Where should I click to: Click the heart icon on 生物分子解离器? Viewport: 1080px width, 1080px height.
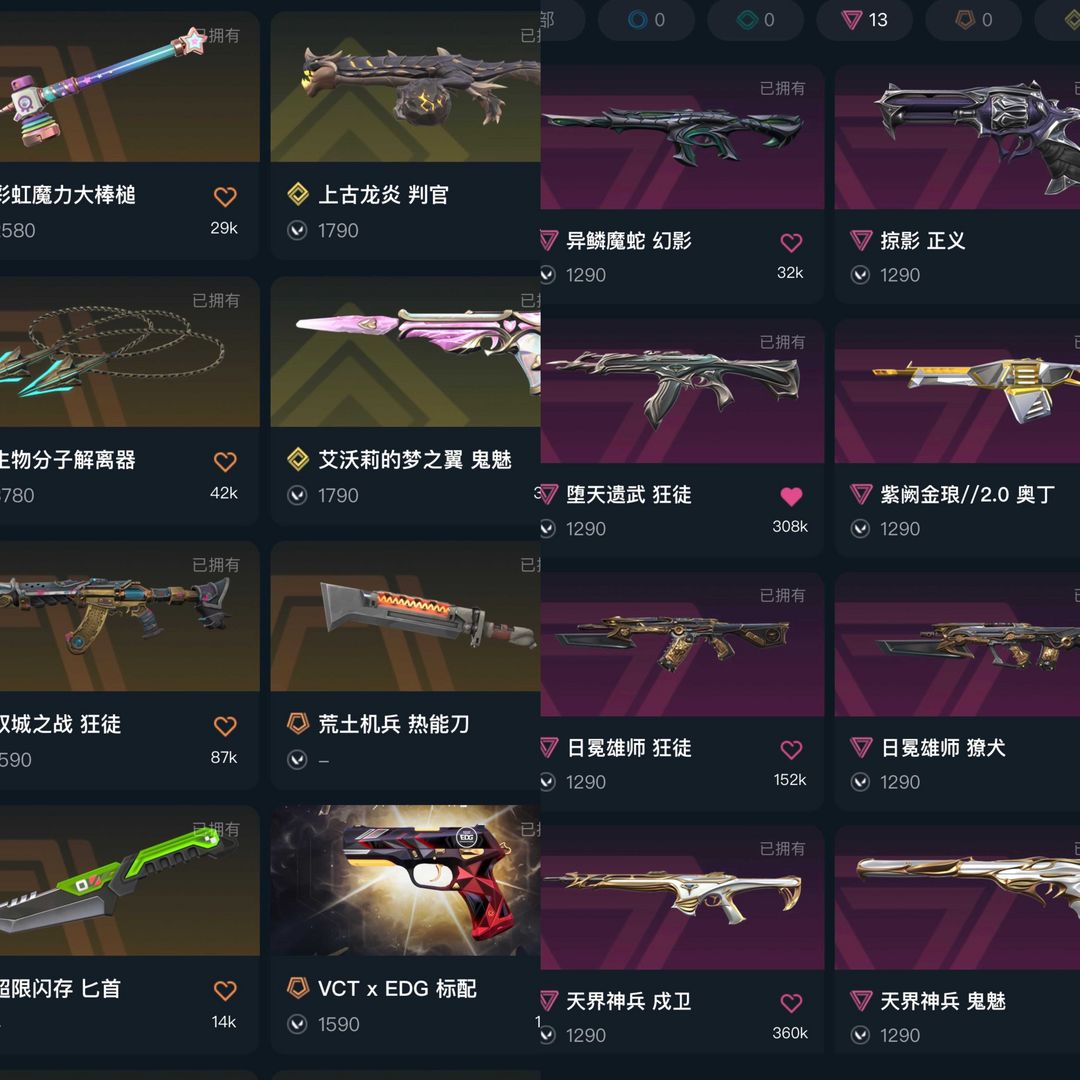(225, 461)
